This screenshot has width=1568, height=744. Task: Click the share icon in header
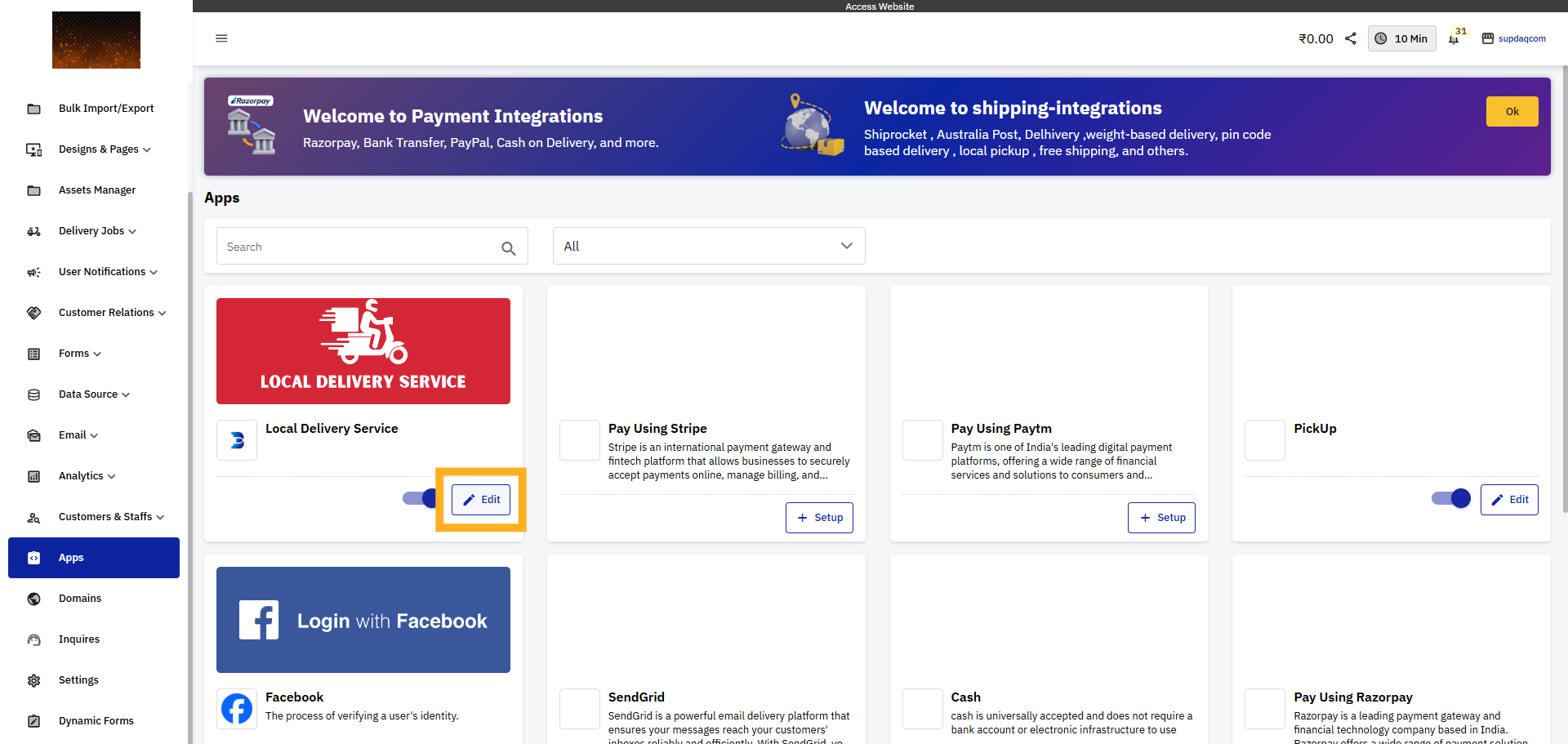1351,38
